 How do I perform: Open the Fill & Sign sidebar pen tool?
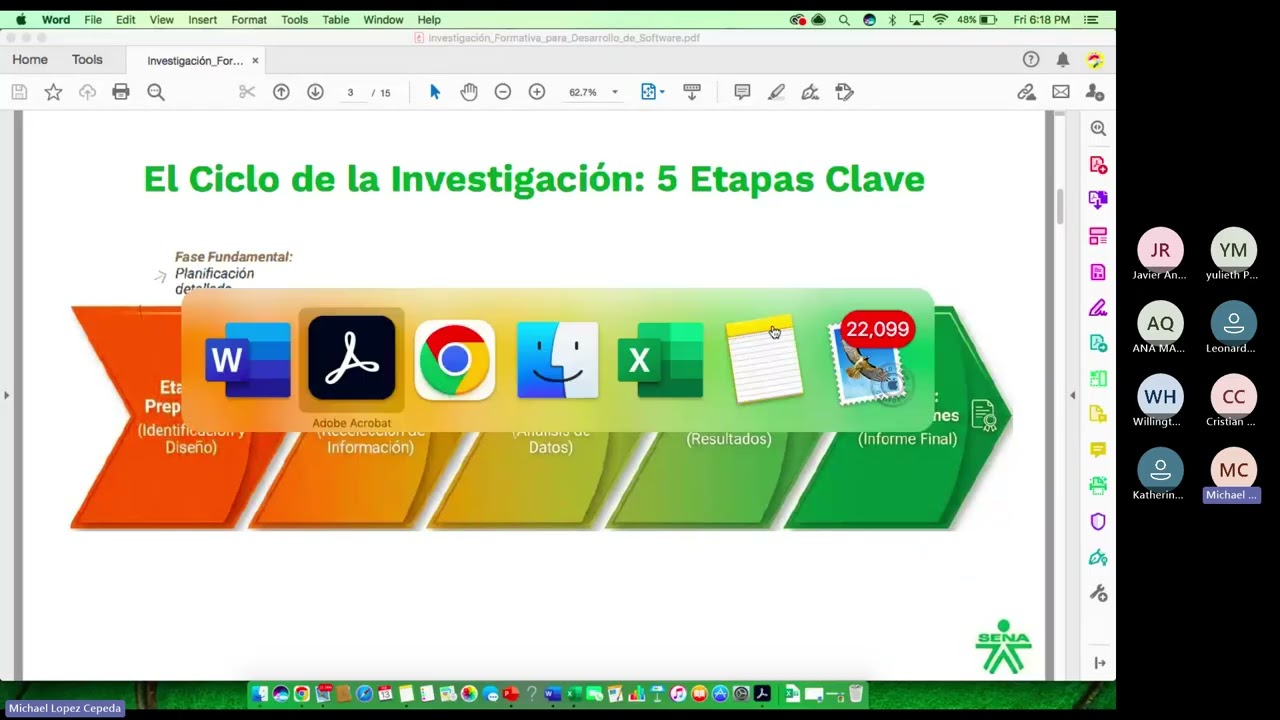[1098, 308]
